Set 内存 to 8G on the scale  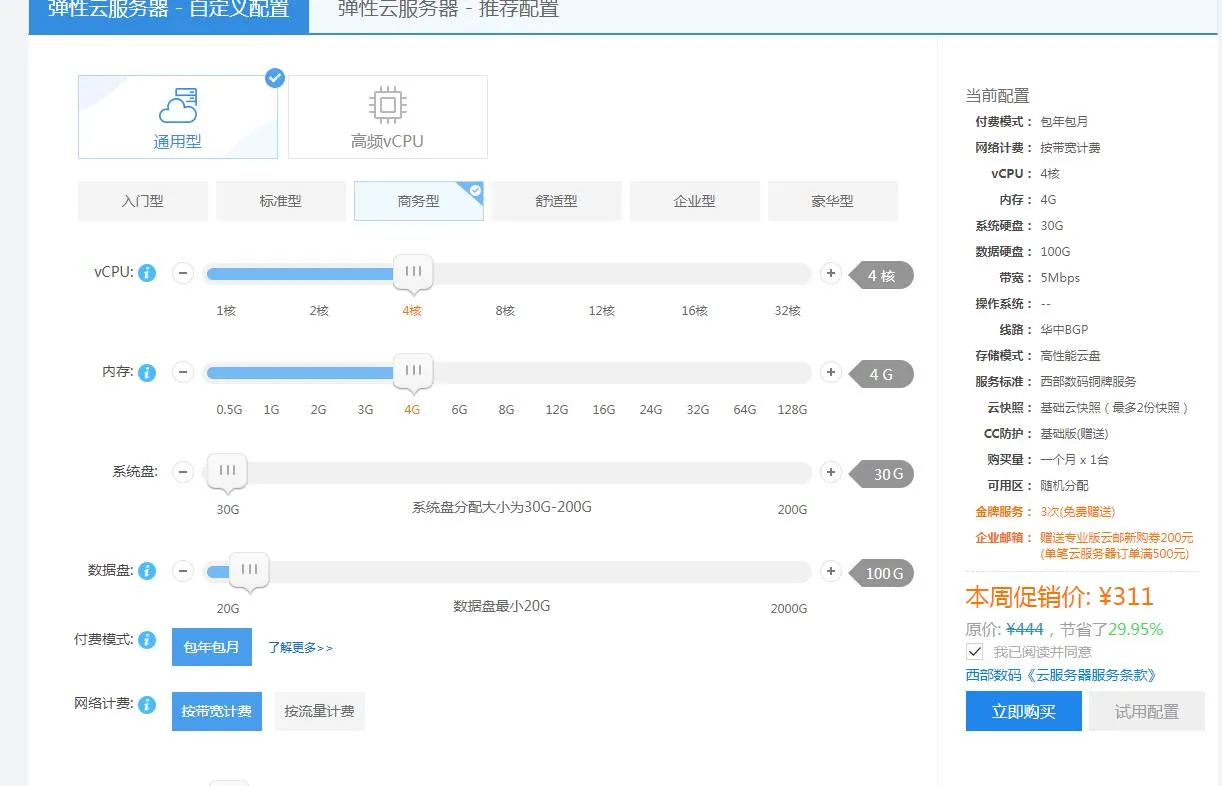[x=507, y=410]
